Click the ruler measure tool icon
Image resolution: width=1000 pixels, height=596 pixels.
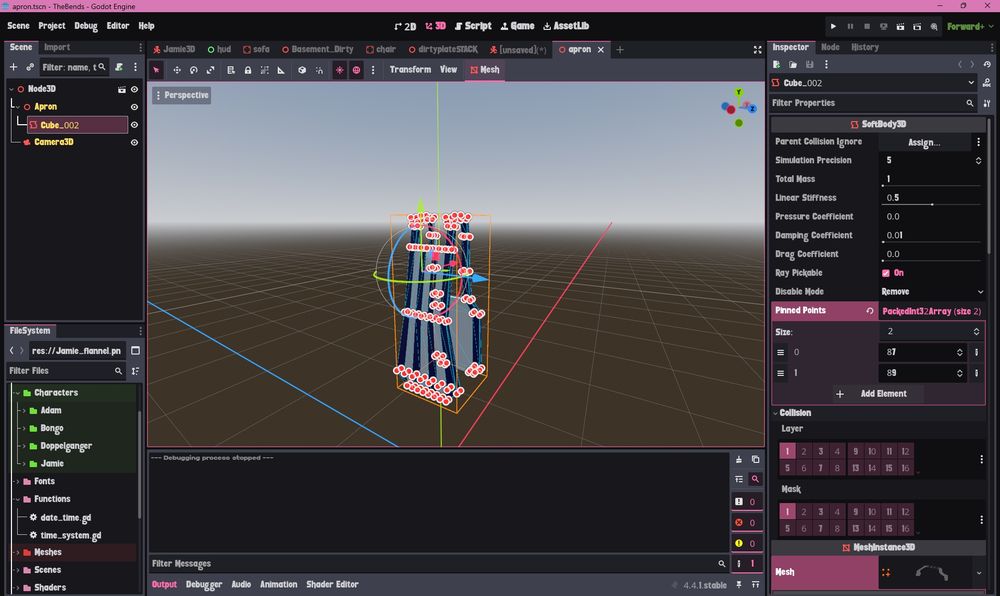pos(281,70)
